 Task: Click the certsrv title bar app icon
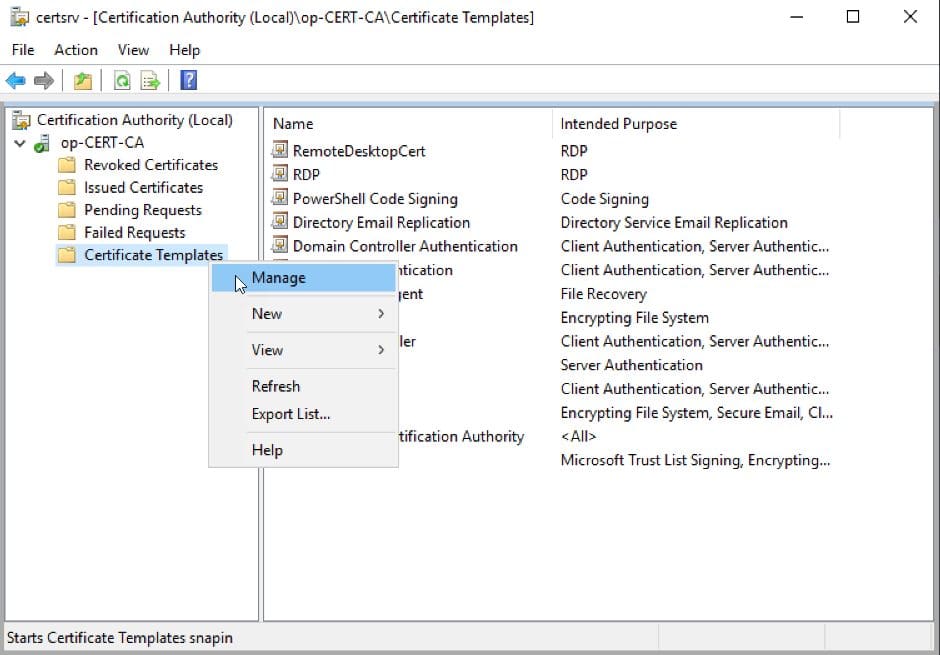20,17
